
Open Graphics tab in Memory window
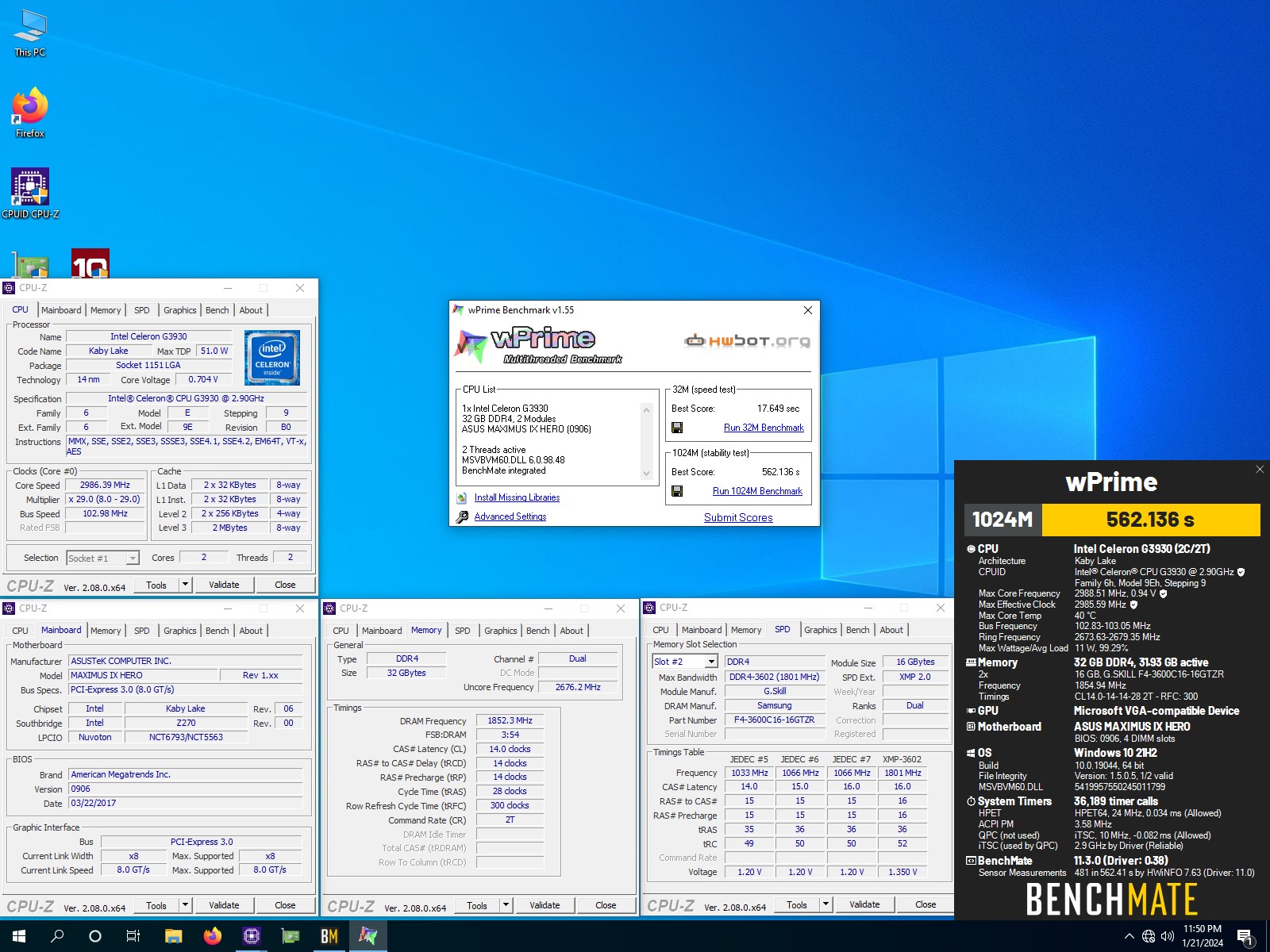pos(501,631)
